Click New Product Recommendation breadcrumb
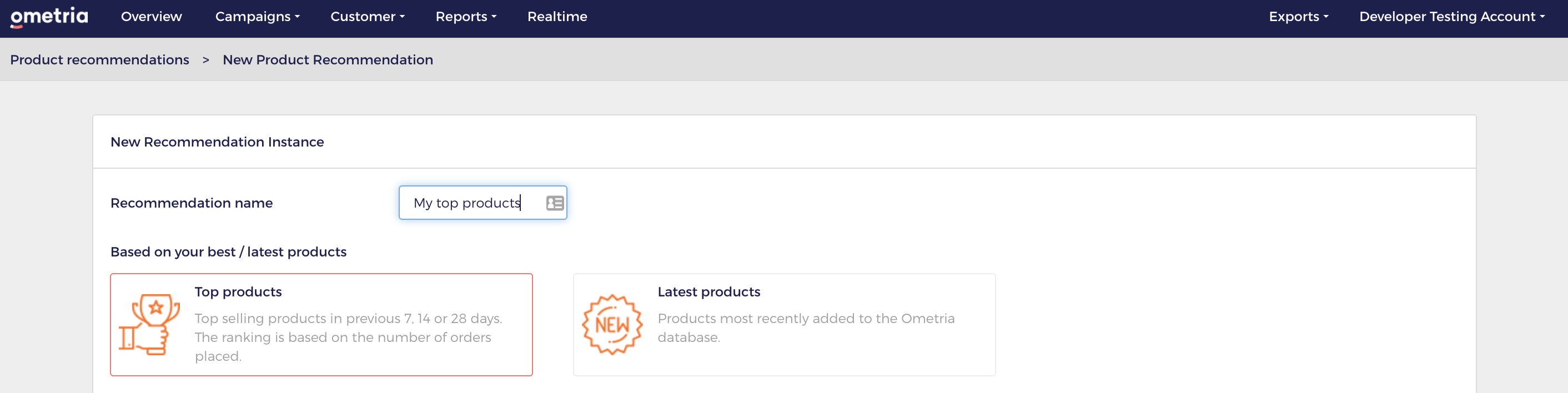 (x=328, y=59)
